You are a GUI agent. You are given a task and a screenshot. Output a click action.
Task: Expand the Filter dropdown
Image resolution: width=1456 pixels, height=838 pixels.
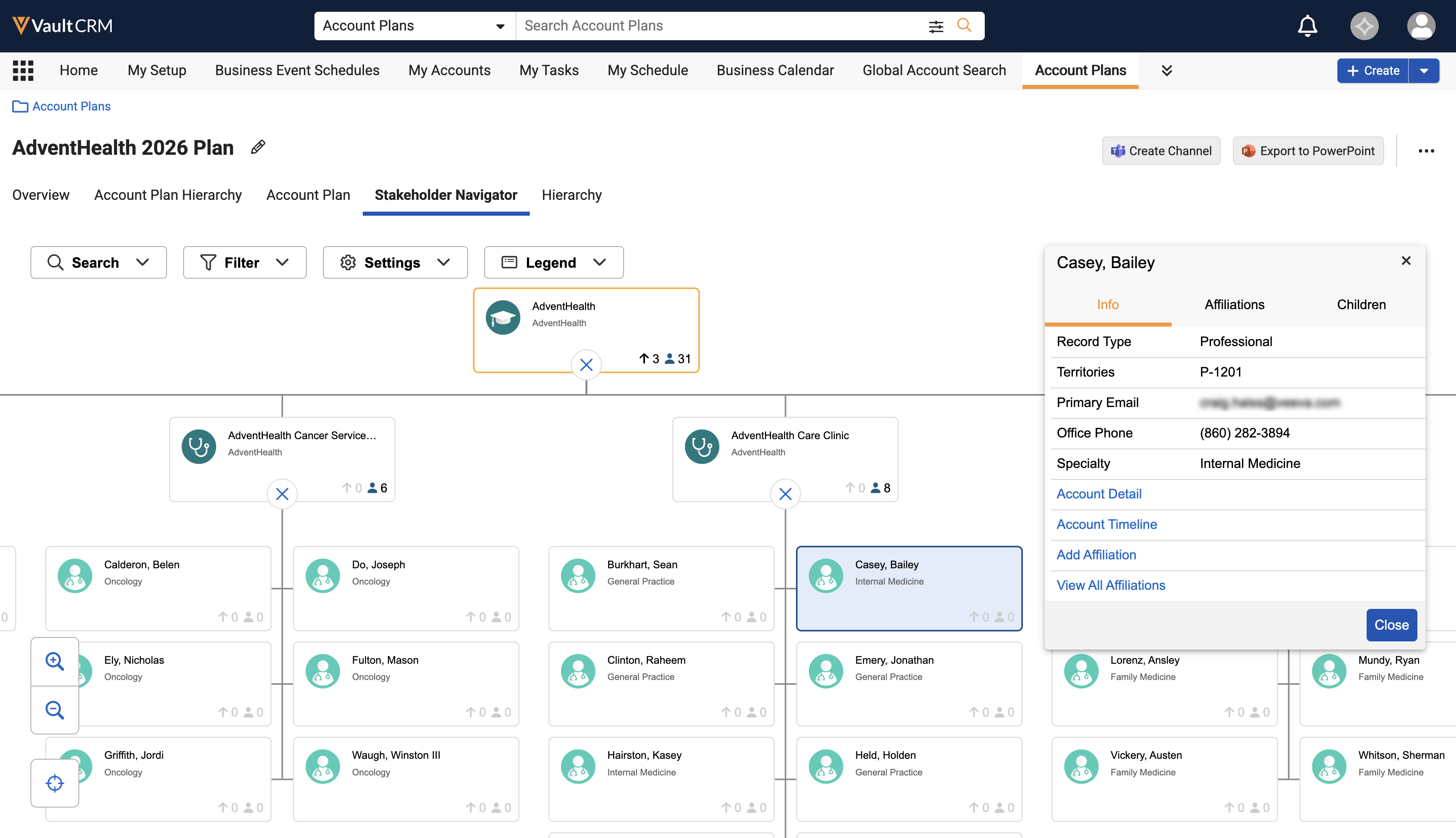245,262
